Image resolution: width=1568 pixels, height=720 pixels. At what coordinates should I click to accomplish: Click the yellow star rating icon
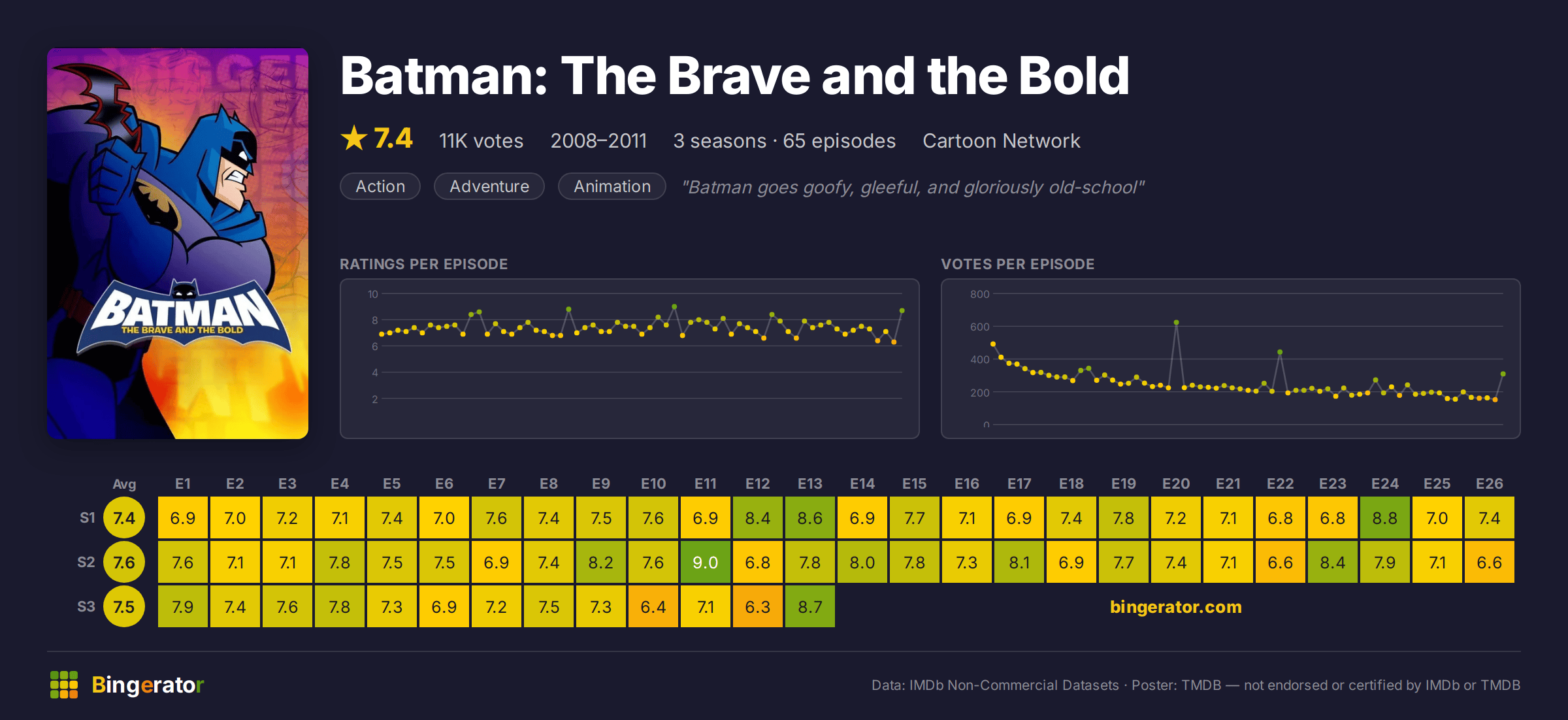(354, 138)
